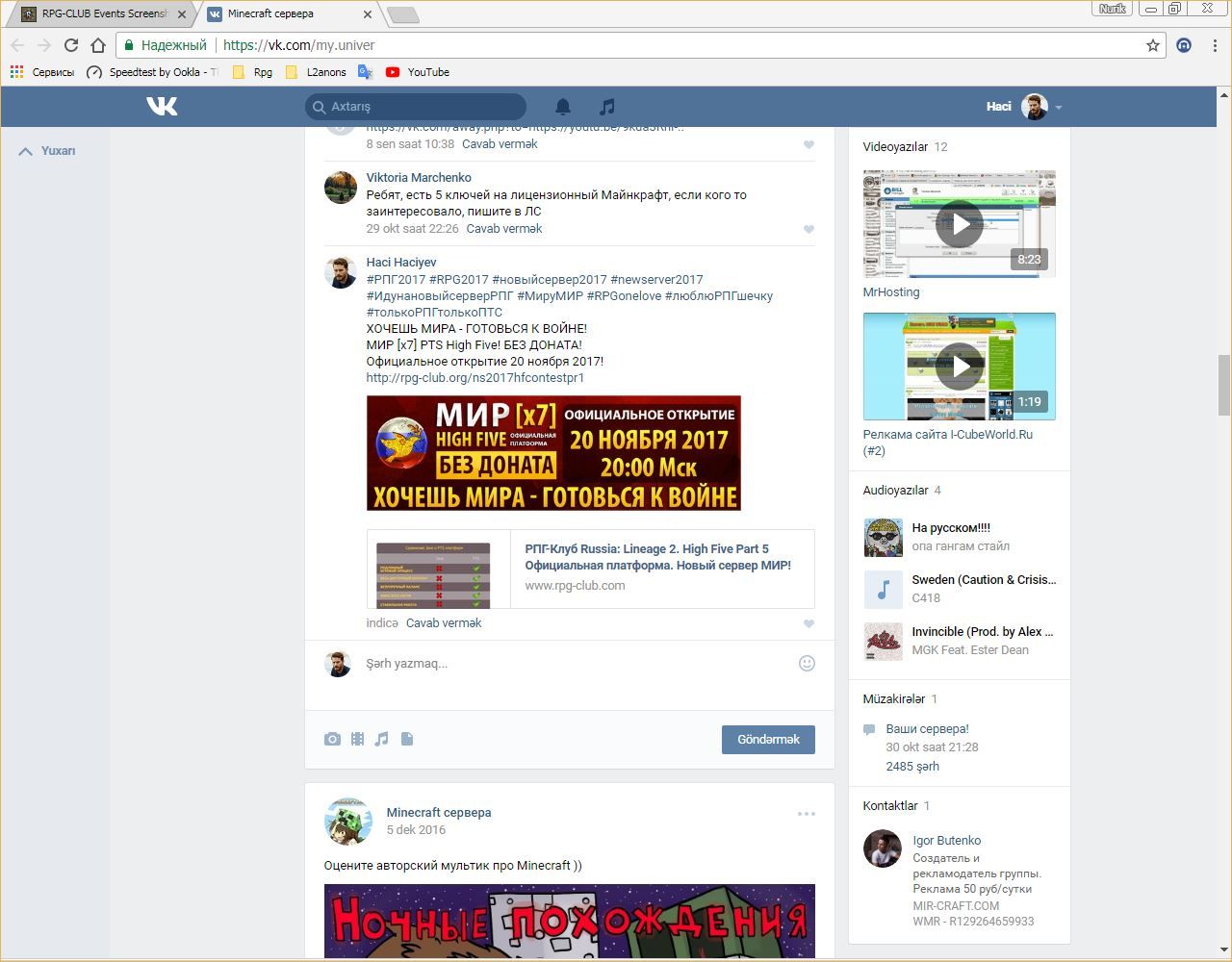Attach a photo with camera icon
Image resolution: width=1232 pixels, height=962 pixels.
pos(332,739)
